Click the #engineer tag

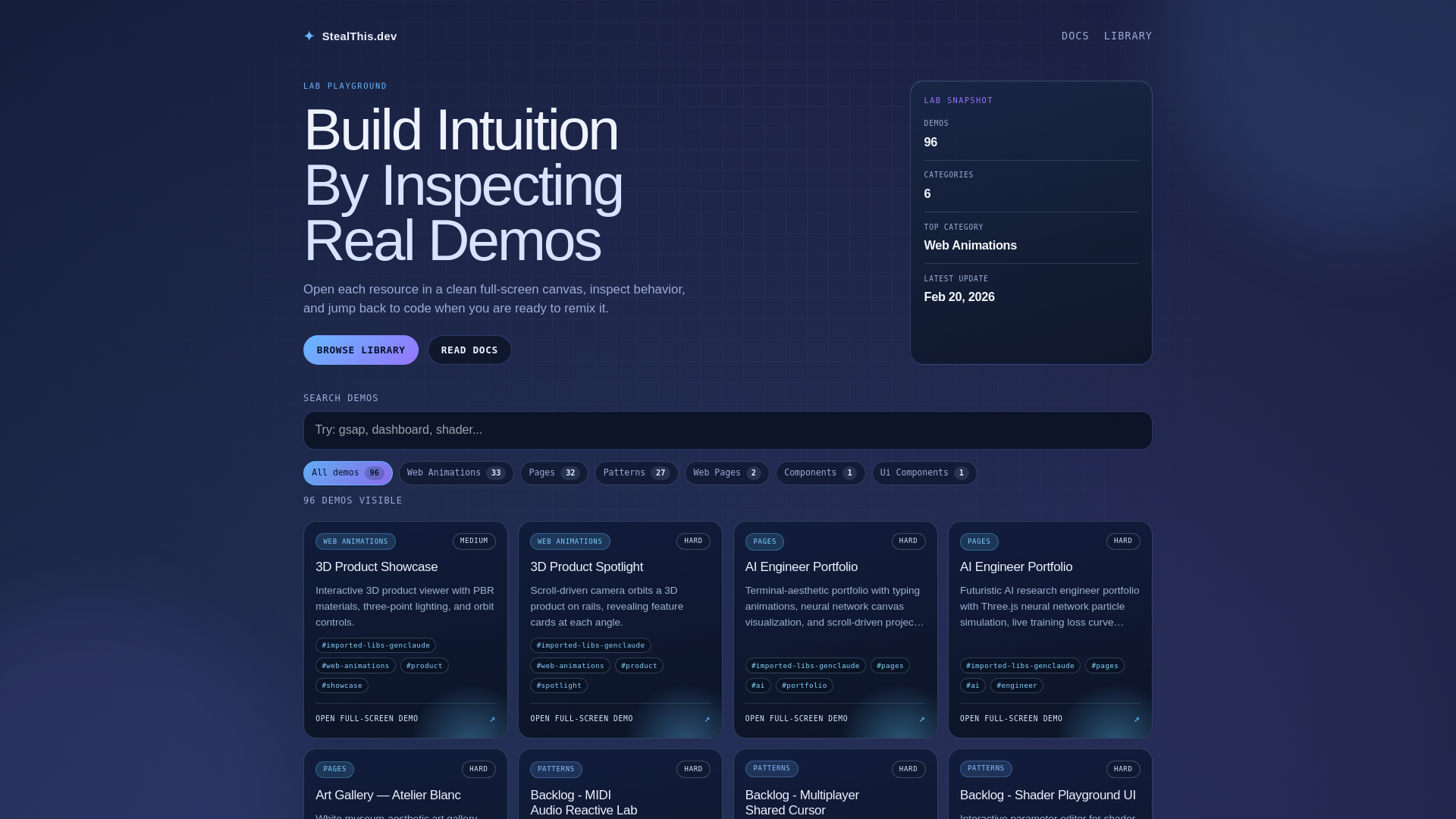1017,686
